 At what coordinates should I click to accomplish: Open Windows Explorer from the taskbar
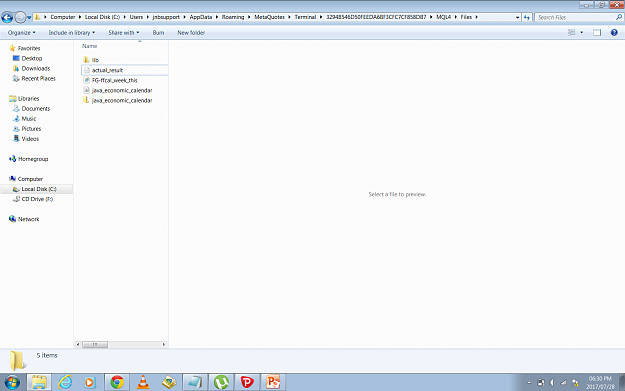pos(39,382)
